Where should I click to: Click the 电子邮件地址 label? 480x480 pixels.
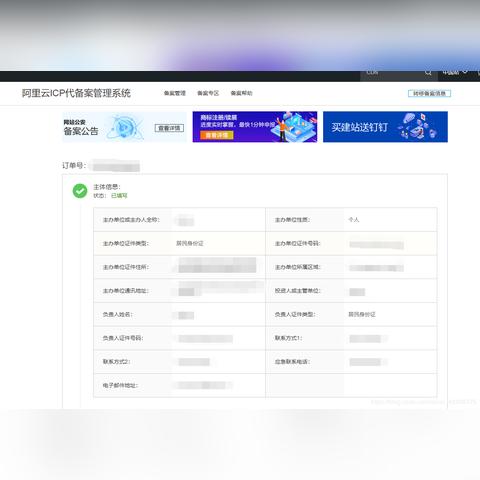120,385
